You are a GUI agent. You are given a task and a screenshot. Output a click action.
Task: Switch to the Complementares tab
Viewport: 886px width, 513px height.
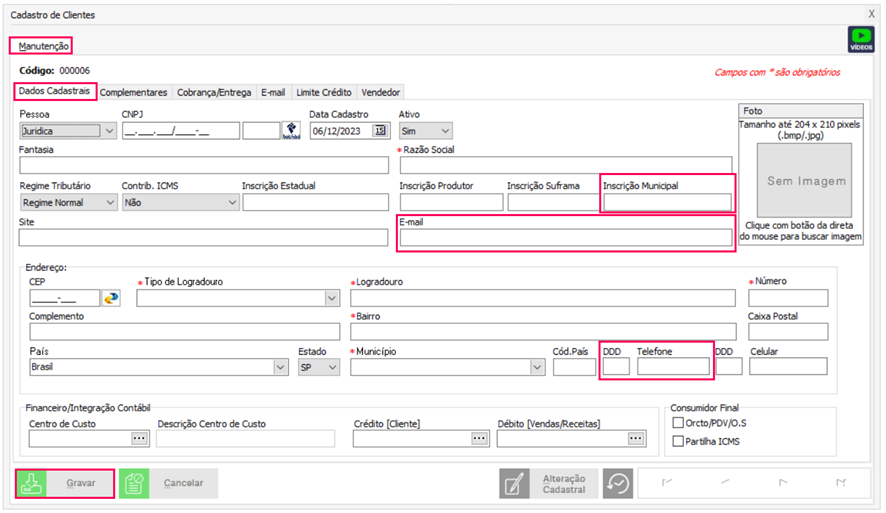click(134, 92)
